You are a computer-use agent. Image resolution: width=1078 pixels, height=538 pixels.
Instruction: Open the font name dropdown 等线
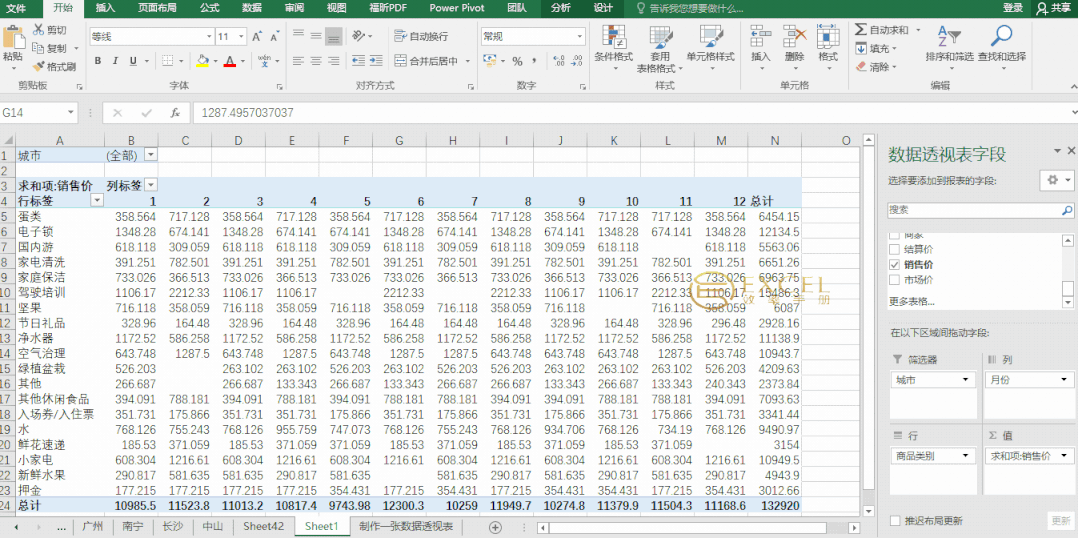(209, 36)
